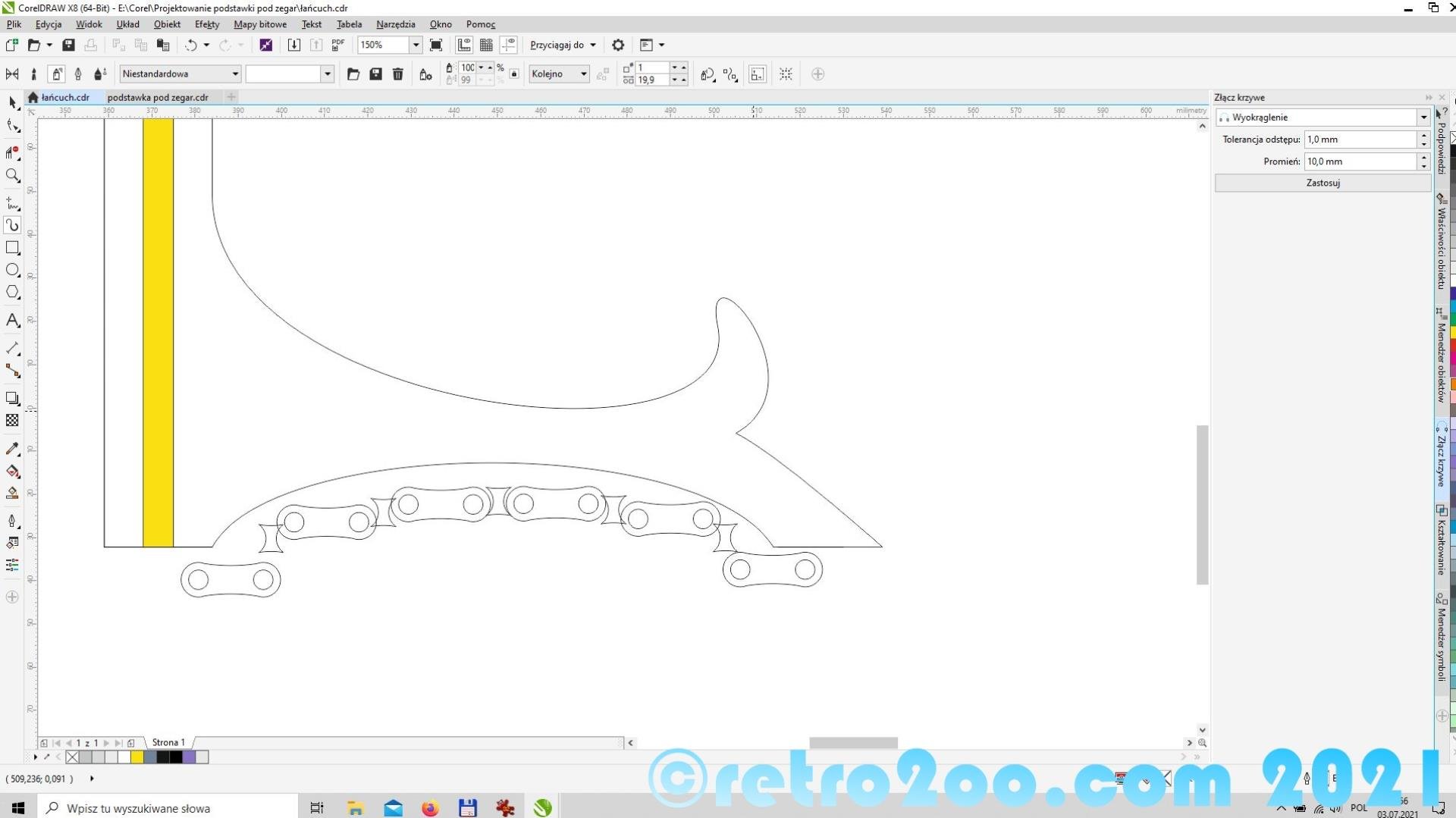Toggle the show rulers button
The width and height of the screenshot is (1456, 818).
click(464, 45)
